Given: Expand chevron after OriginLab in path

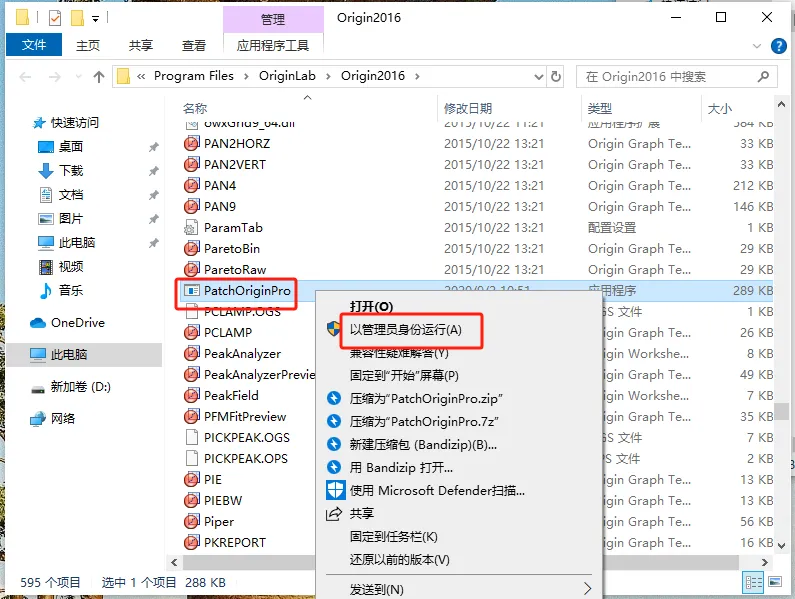Looking at the screenshot, I should coord(328,76).
